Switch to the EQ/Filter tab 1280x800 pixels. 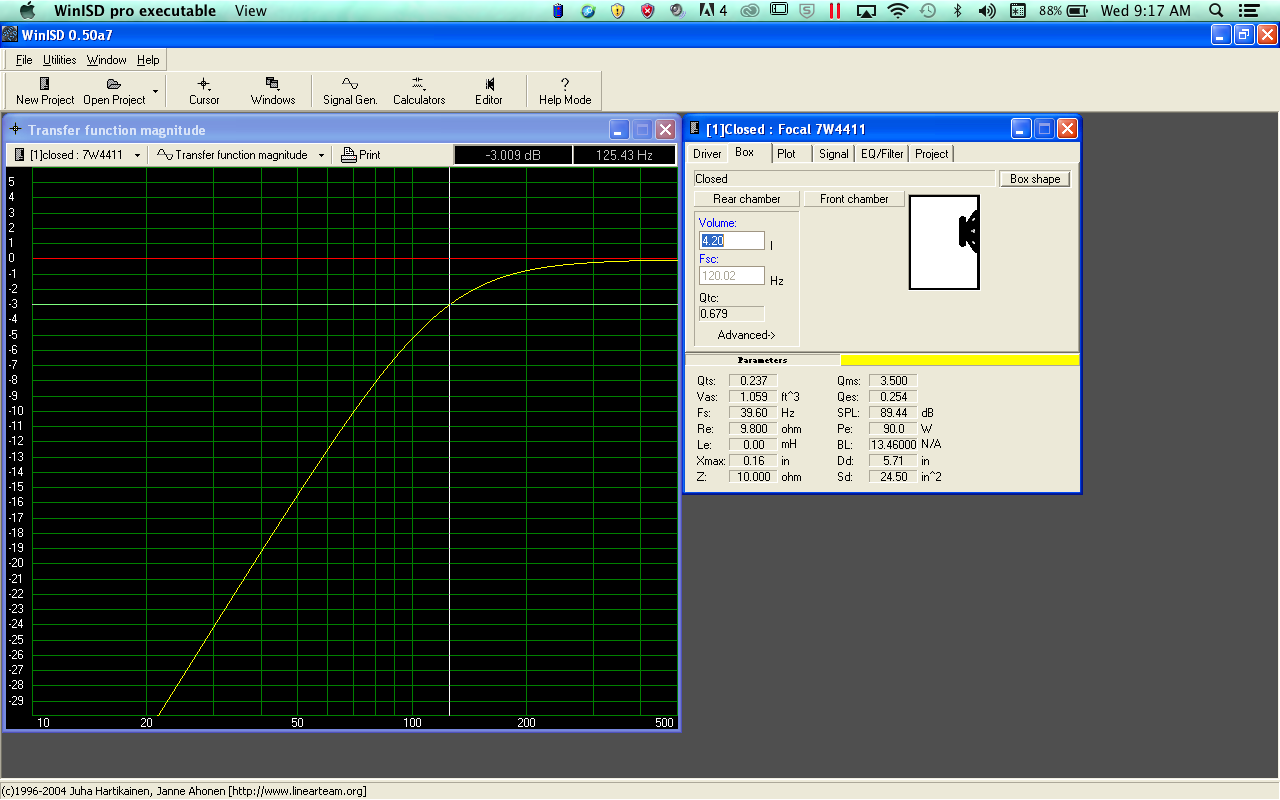tap(882, 153)
